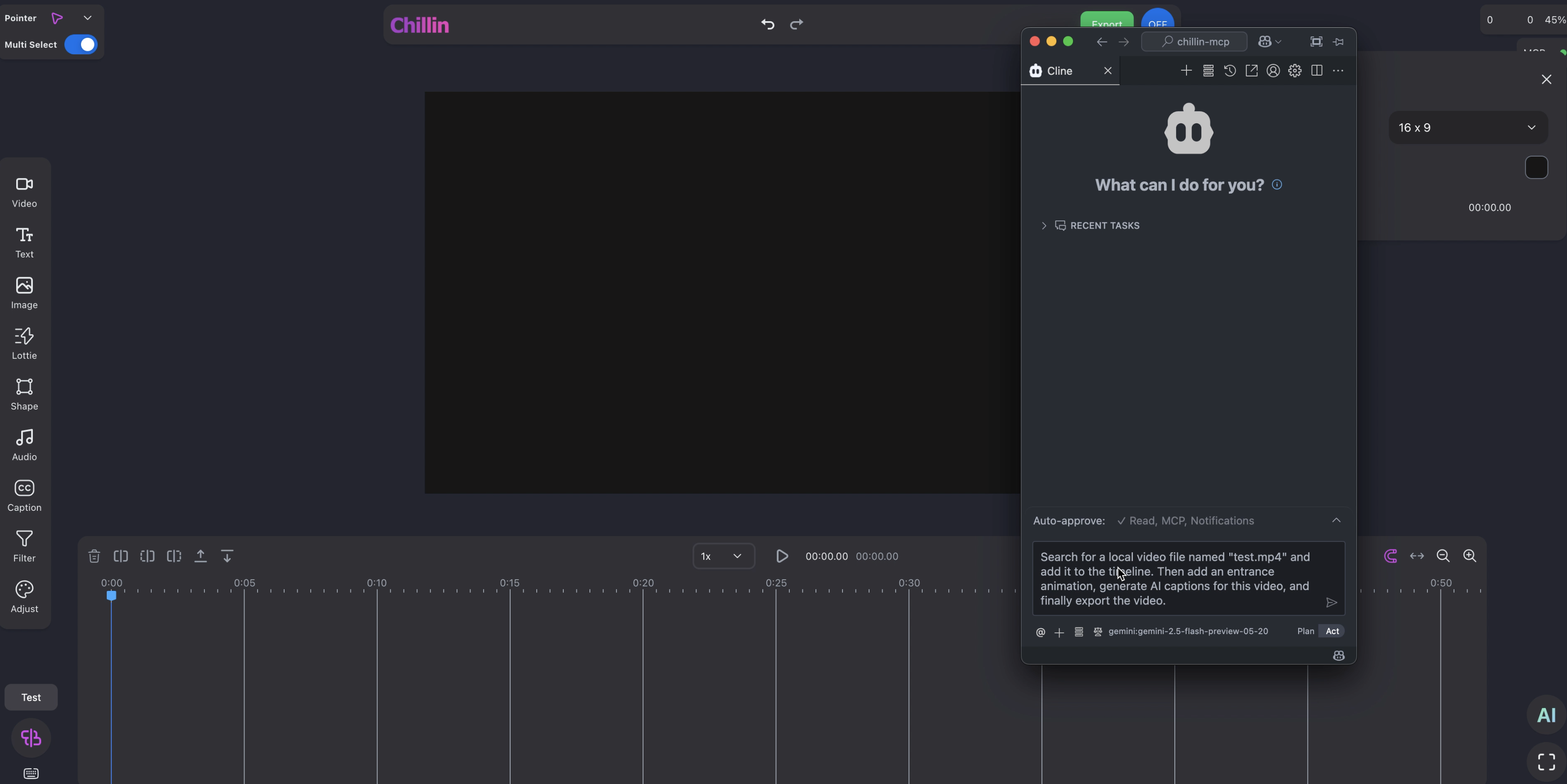Click the AI assistant button
The height and width of the screenshot is (784, 1567).
click(x=1546, y=715)
